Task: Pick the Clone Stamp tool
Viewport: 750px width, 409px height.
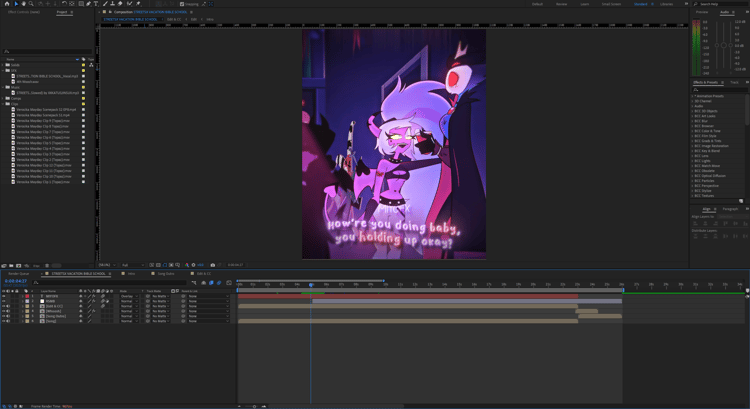Action: click(112, 4)
